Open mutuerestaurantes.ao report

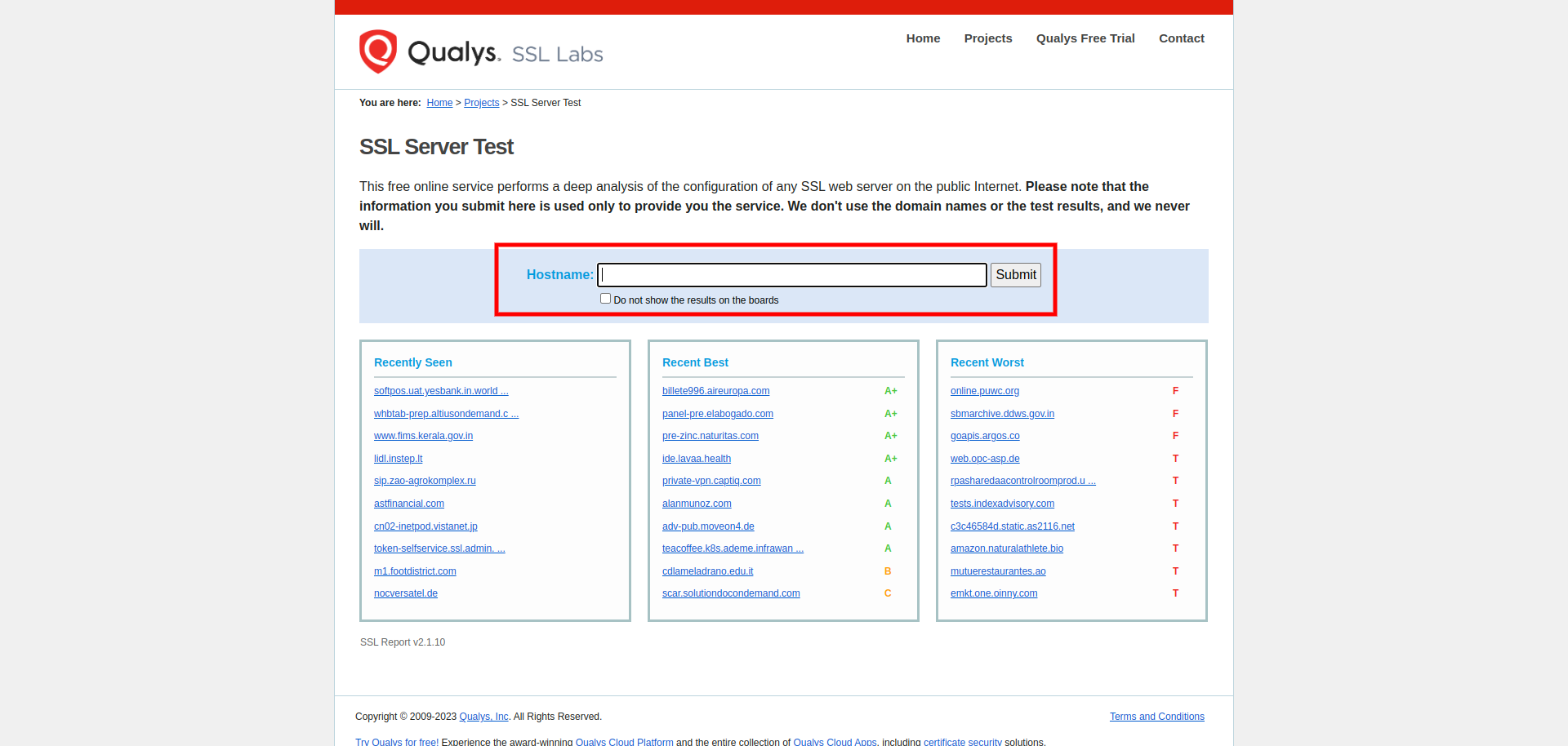click(998, 571)
